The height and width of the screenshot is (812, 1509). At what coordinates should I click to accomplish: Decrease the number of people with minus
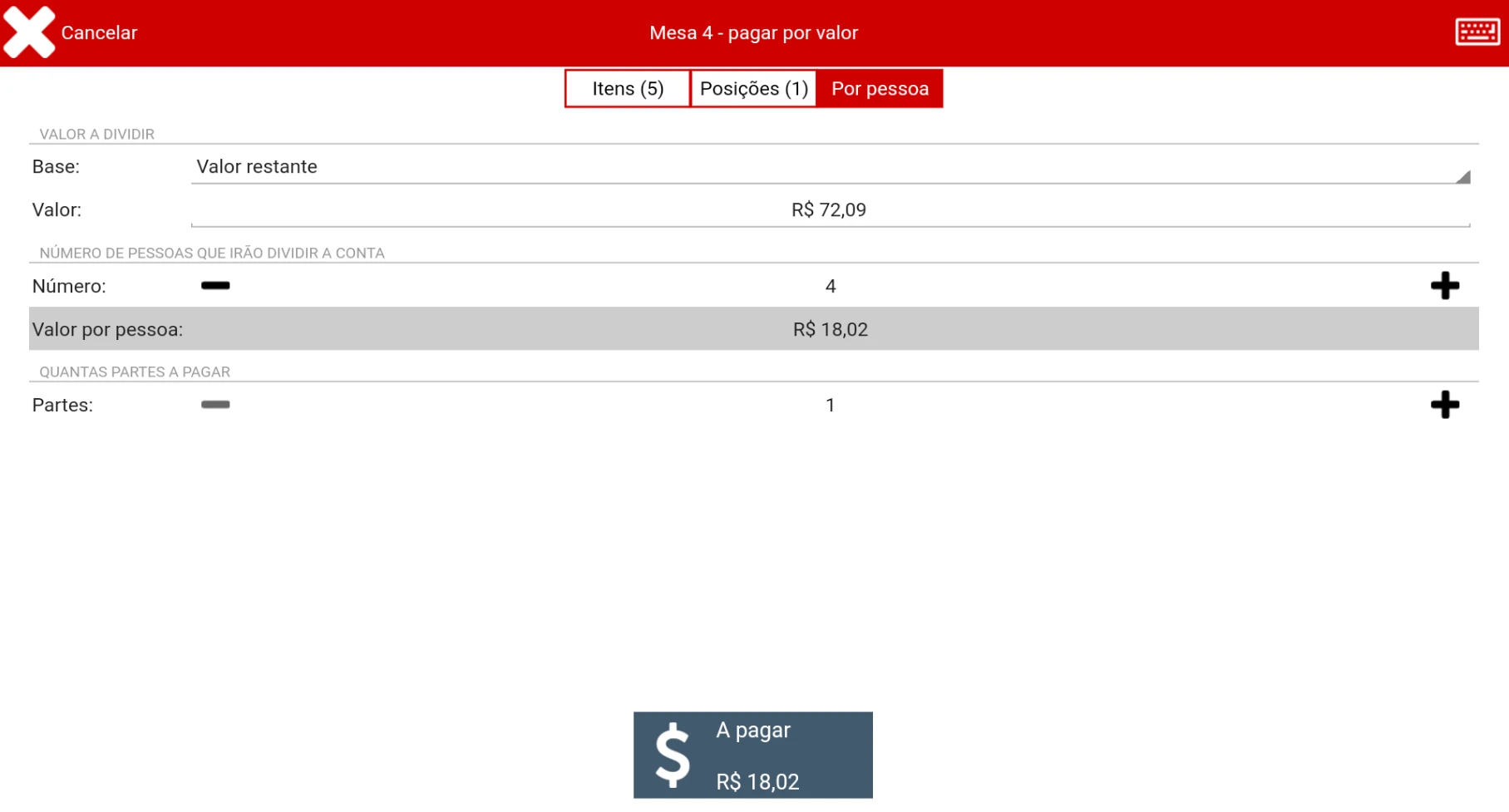pos(215,286)
